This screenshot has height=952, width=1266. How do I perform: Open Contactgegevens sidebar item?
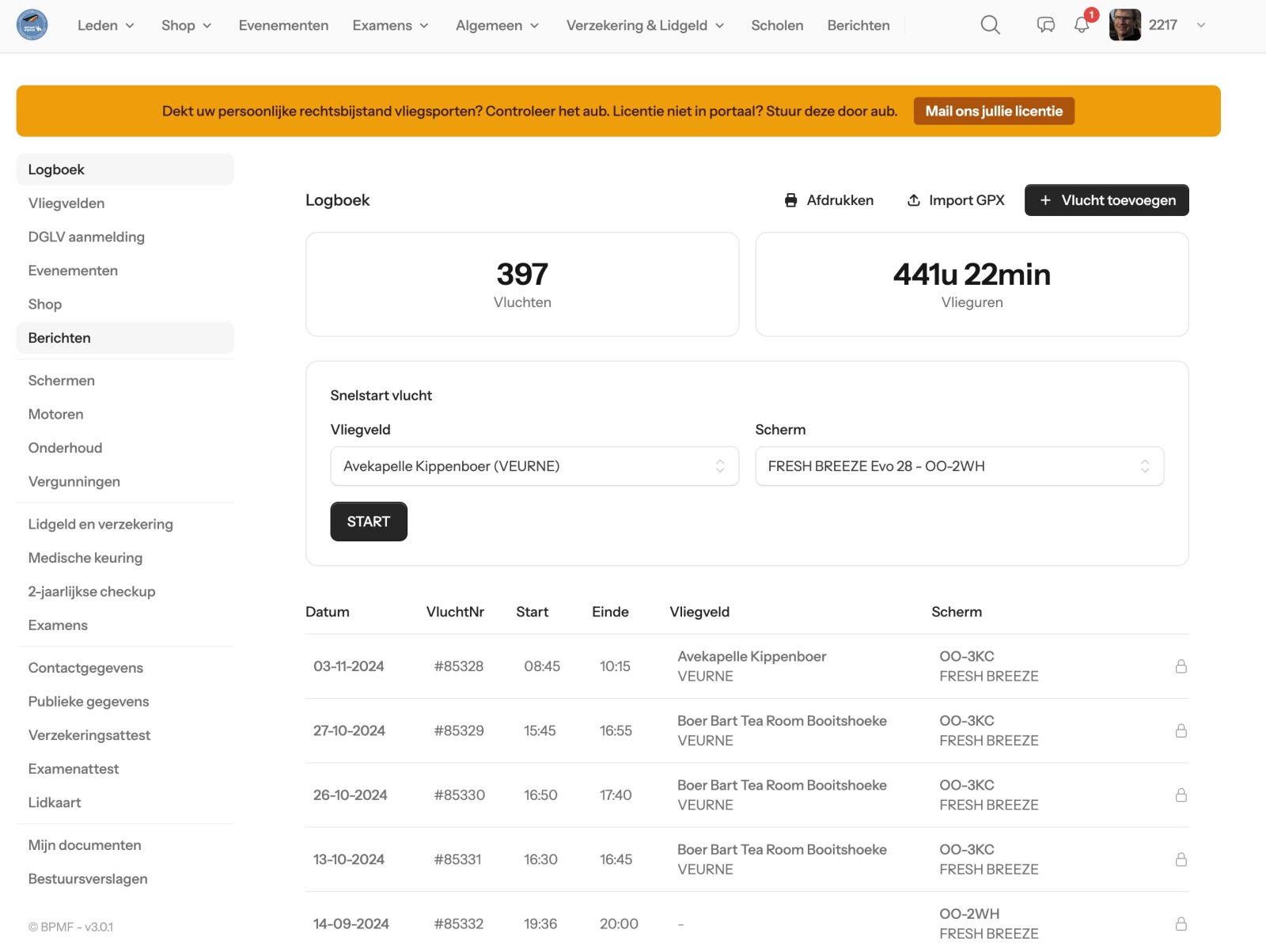click(x=125, y=668)
